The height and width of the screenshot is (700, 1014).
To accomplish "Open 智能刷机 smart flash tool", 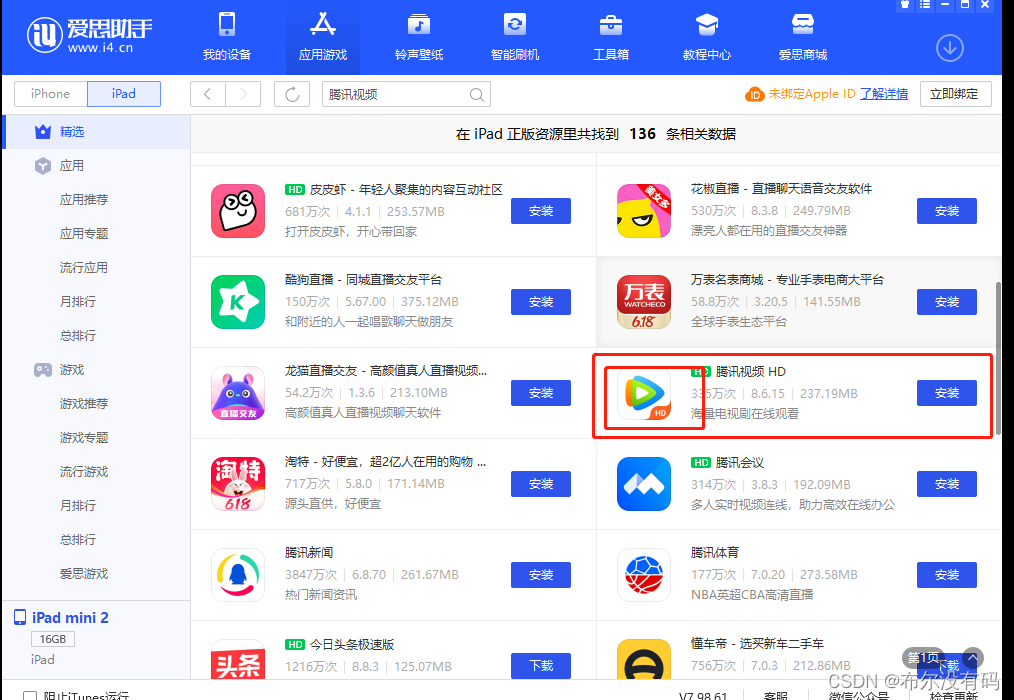I will point(515,36).
